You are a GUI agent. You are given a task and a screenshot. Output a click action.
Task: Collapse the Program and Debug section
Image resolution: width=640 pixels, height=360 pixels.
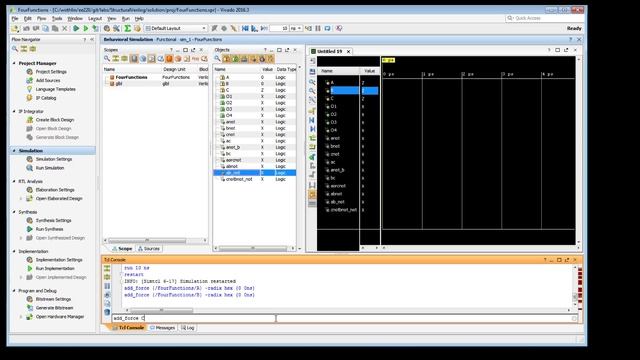click(x=14, y=291)
